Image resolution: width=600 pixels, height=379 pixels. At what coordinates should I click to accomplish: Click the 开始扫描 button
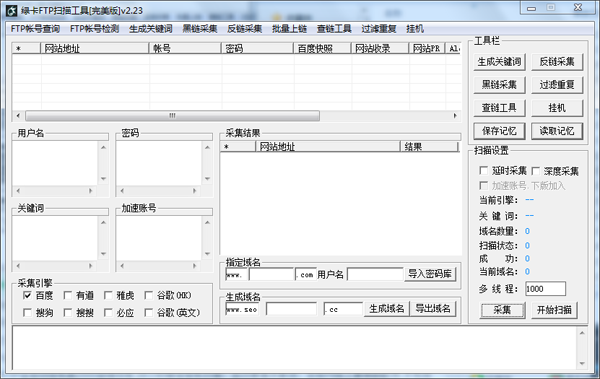pos(554,310)
